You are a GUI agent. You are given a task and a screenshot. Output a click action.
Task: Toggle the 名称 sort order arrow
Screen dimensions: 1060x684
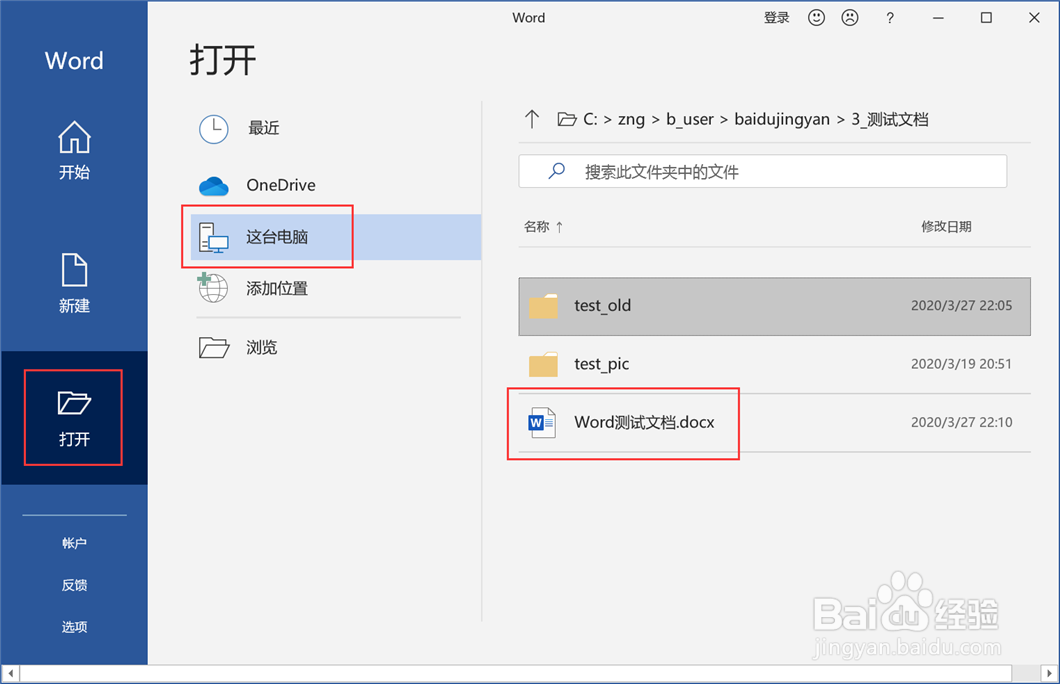pos(561,227)
